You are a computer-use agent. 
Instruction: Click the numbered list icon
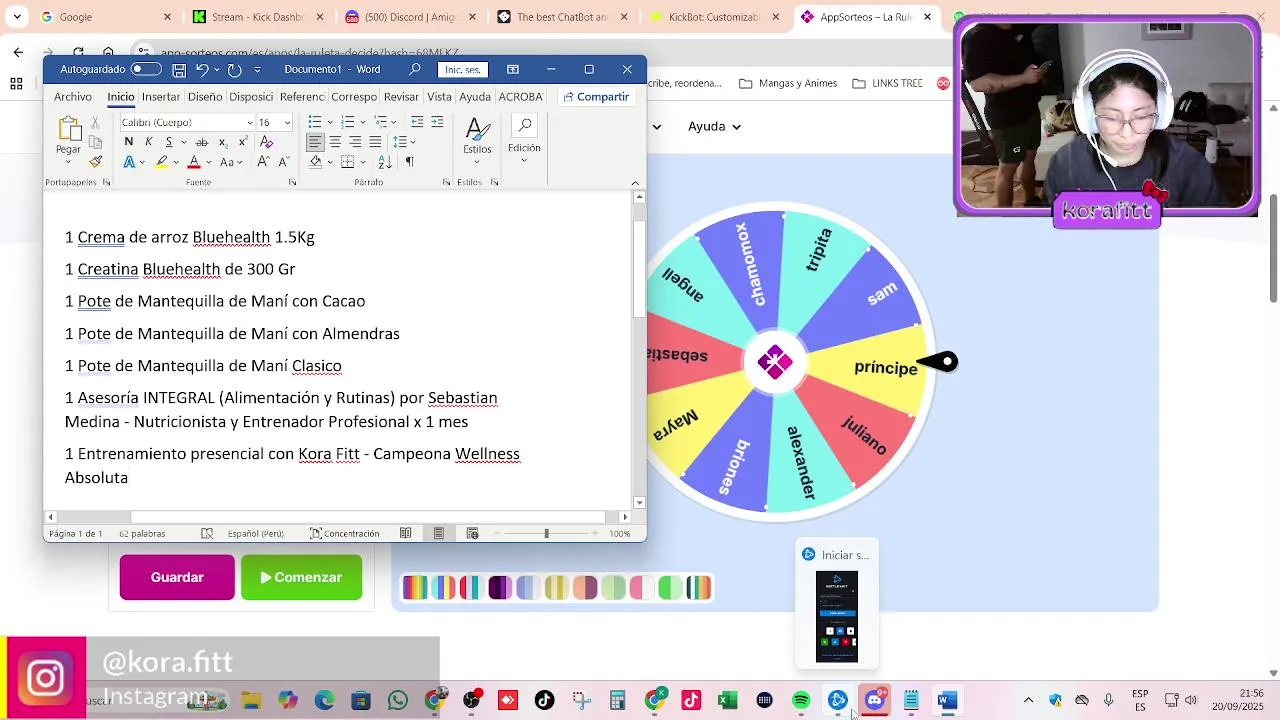pos(347,122)
